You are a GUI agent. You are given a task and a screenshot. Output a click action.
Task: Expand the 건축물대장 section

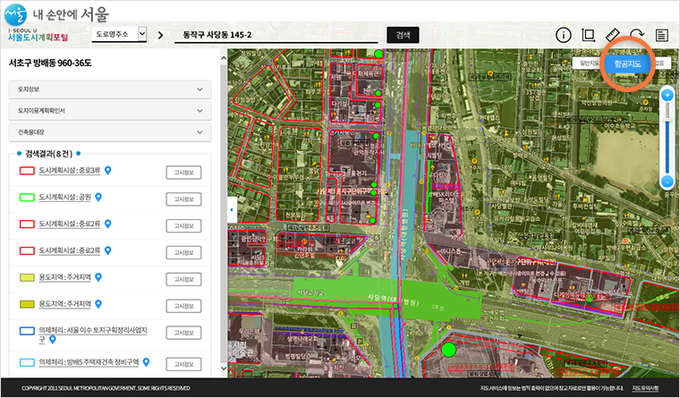point(110,132)
